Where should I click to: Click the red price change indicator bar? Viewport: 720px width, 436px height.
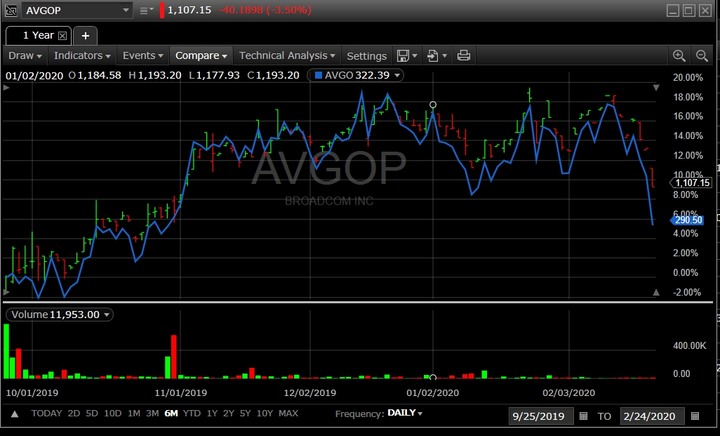click(x=162, y=10)
